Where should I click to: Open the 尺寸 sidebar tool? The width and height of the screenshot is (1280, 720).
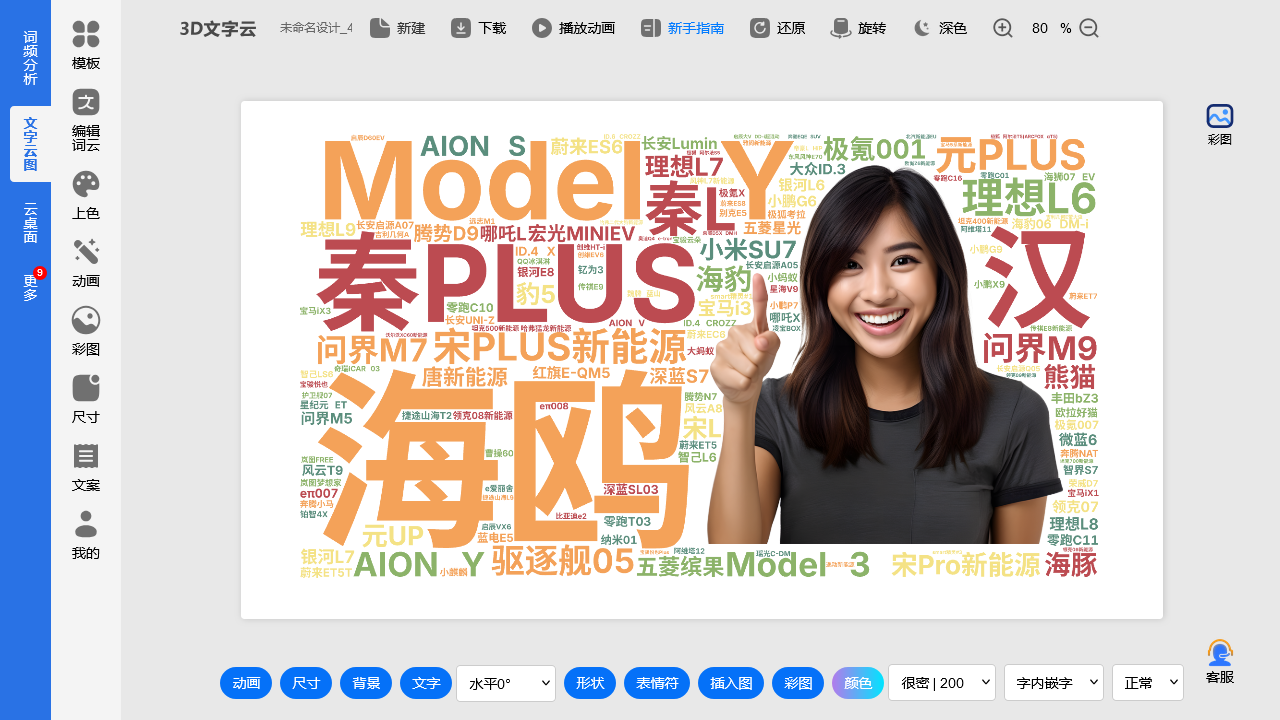point(86,399)
